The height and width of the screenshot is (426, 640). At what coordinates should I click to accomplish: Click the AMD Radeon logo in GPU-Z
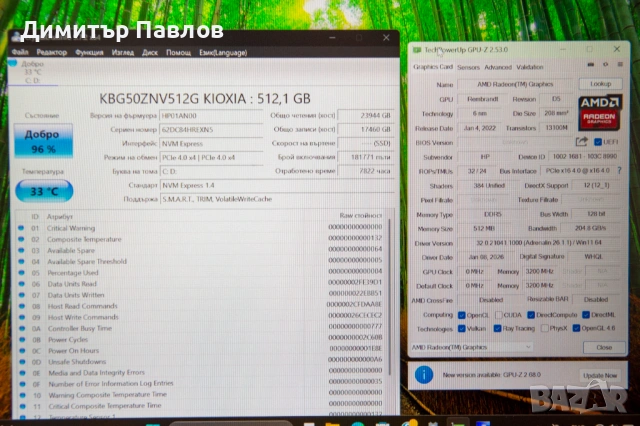point(600,113)
